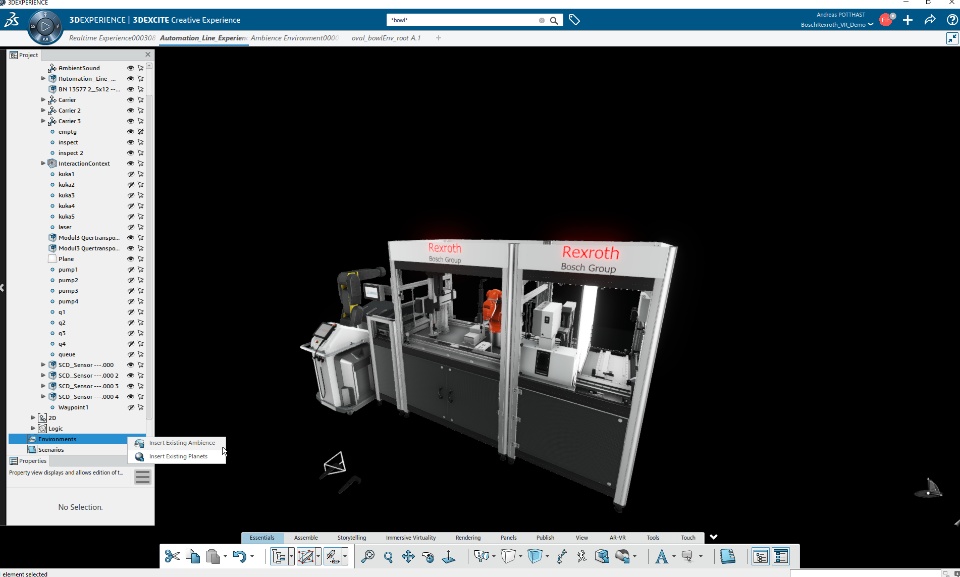The height and width of the screenshot is (577, 960).
Task: Switch to the Storytelling tab
Action: coord(351,538)
